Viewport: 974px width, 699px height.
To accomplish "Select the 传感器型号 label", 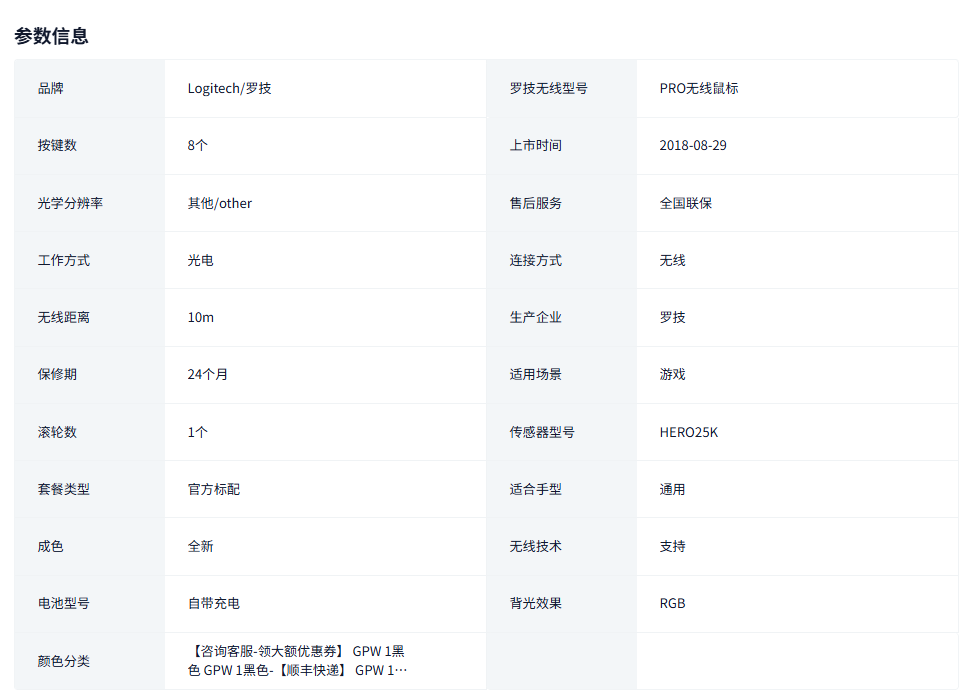I will coord(542,432).
